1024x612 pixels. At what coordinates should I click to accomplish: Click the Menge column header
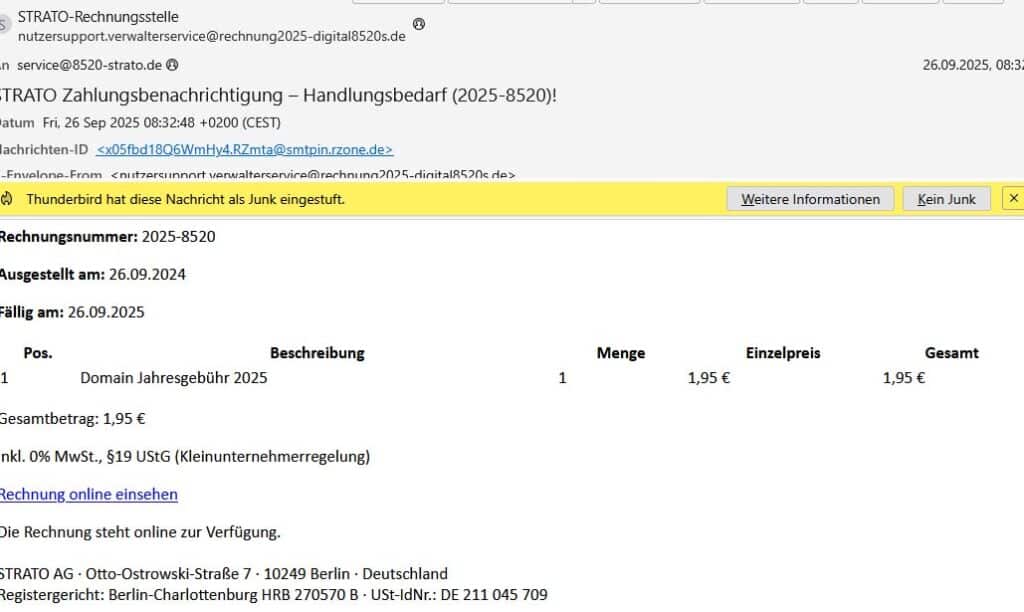click(620, 353)
